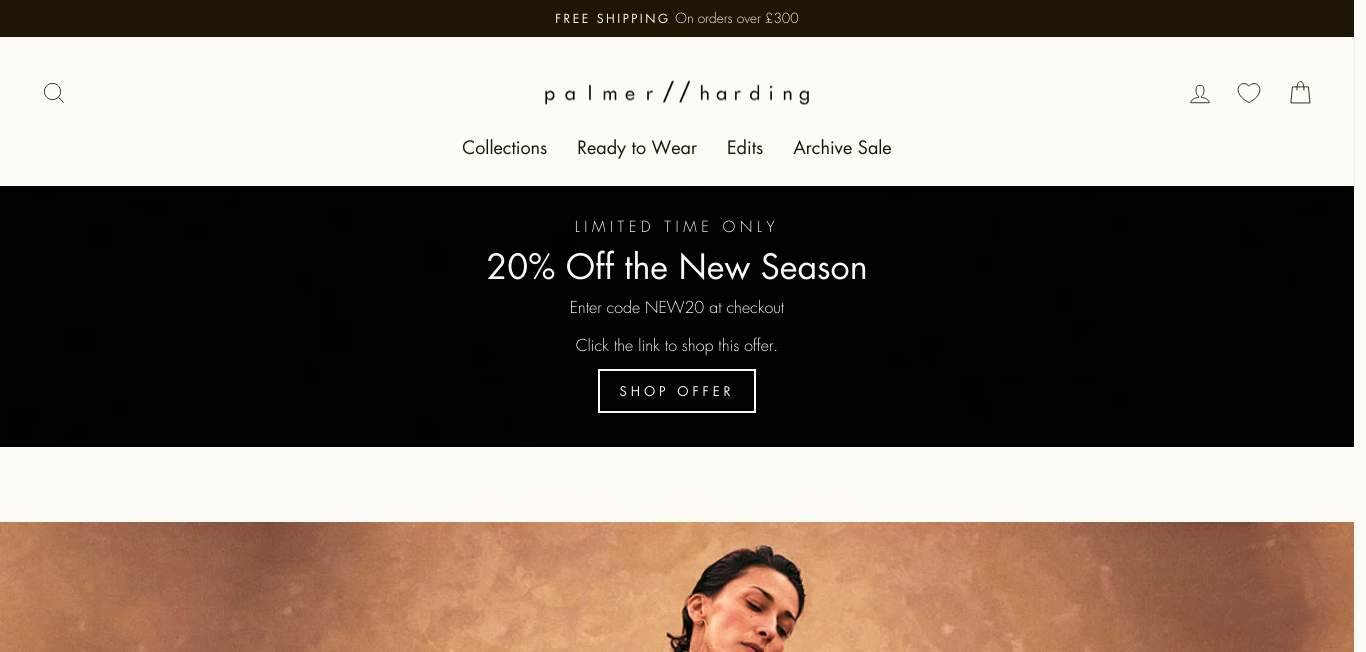The image size is (1366, 652).
Task: Click the SHOP OFFER button
Action: (x=677, y=391)
